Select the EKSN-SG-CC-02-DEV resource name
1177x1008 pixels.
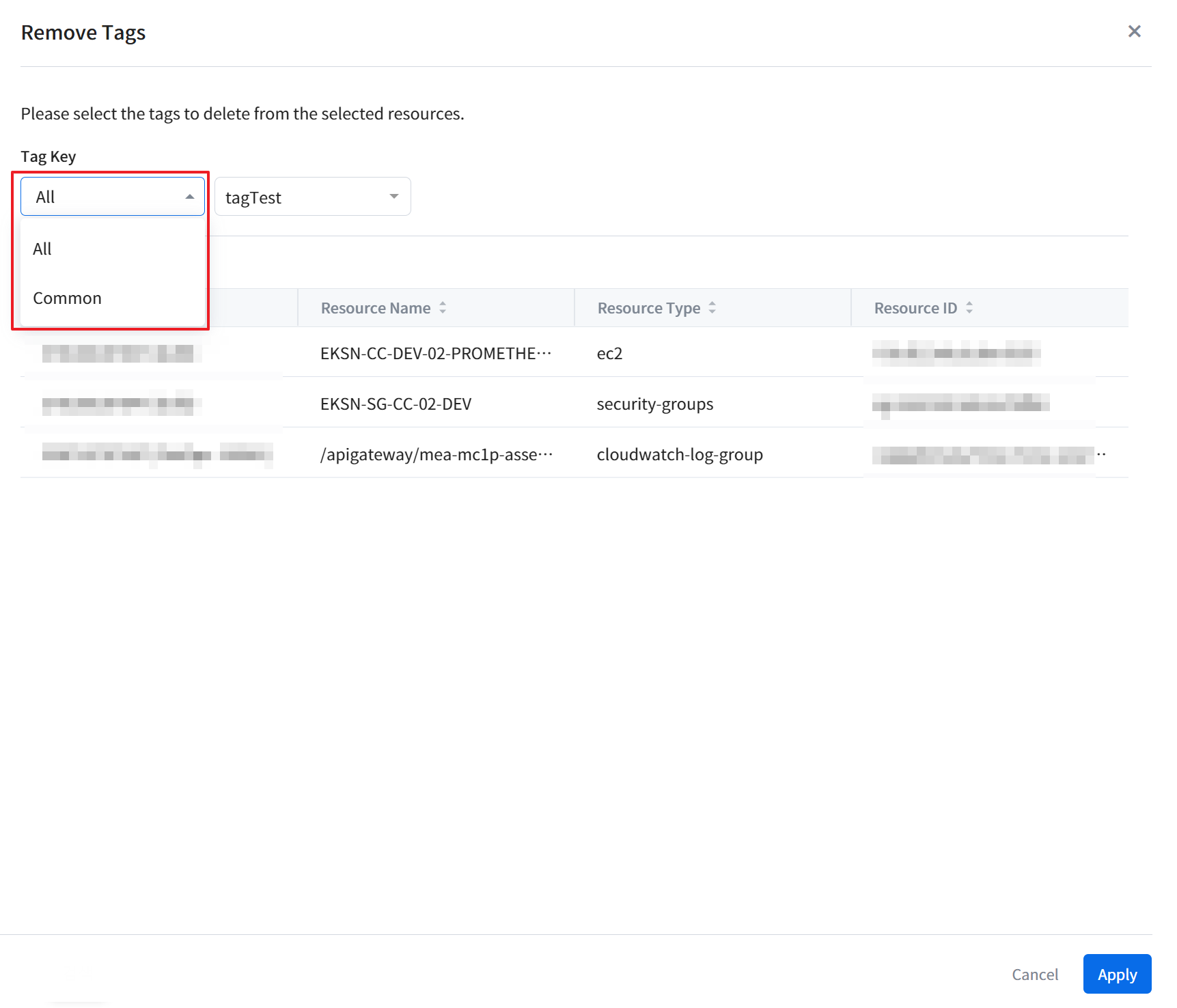[x=396, y=404]
